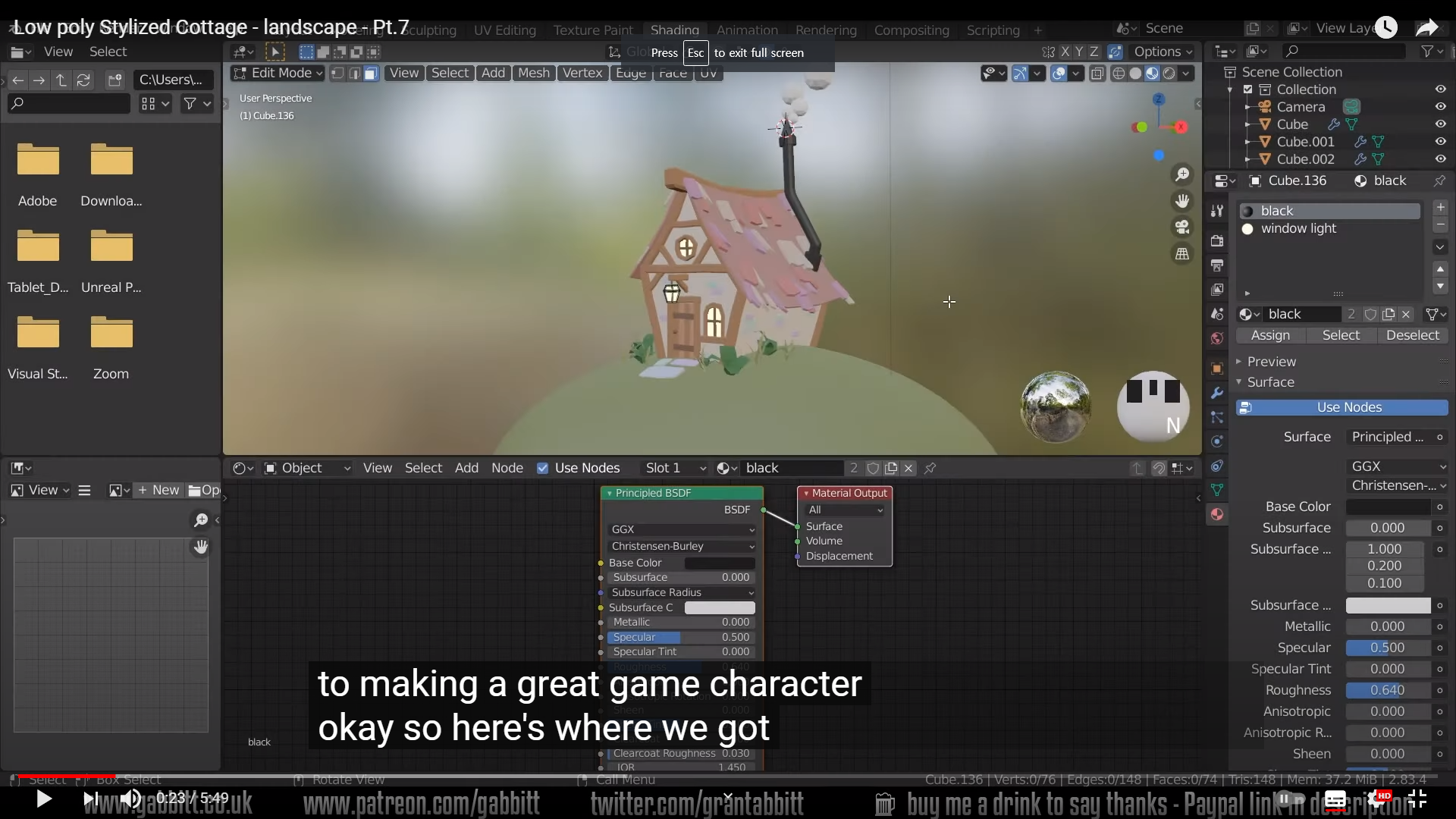Screen dimensions: 1456x819
Task: Open the Modifier wrench properties tab
Action: point(1217,393)
